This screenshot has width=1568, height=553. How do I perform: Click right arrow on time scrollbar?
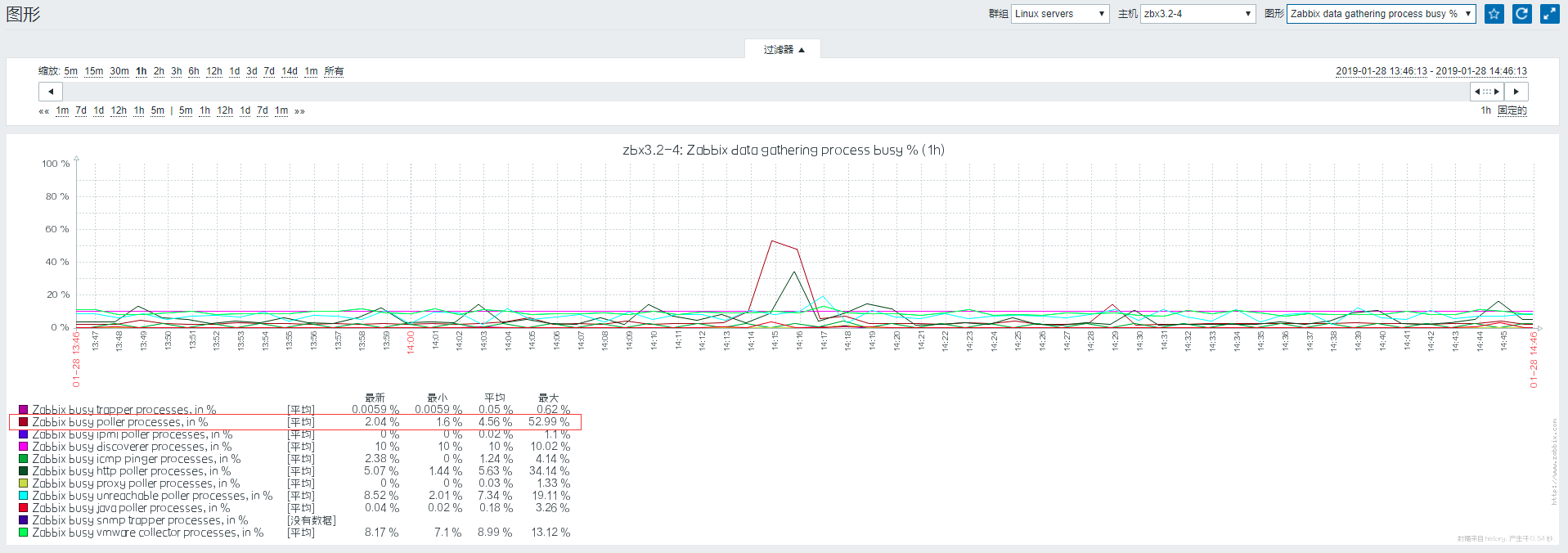coord(1516,92)
